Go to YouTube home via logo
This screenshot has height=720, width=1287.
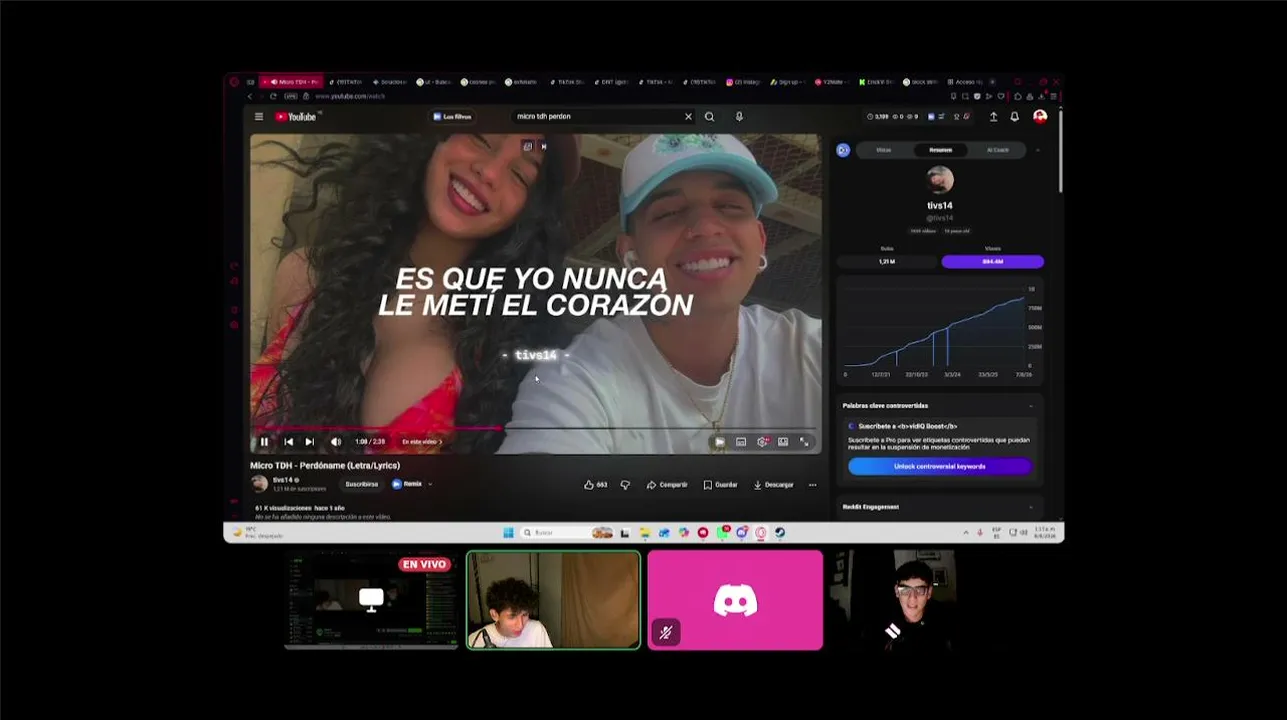pos(297,117)
